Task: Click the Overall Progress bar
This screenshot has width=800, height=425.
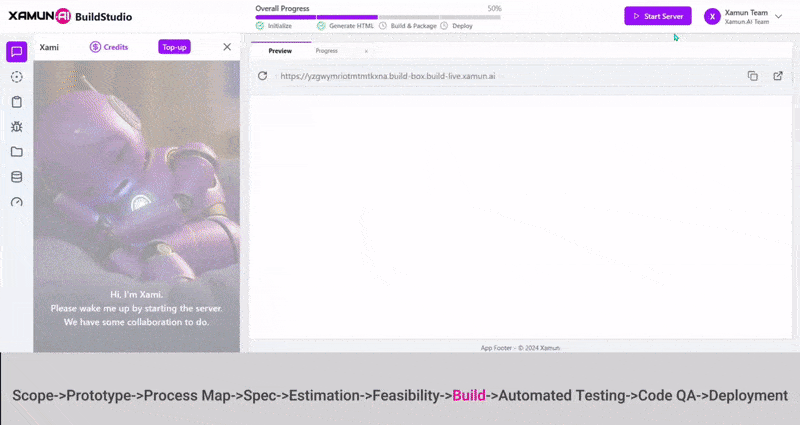Action: 378,17
